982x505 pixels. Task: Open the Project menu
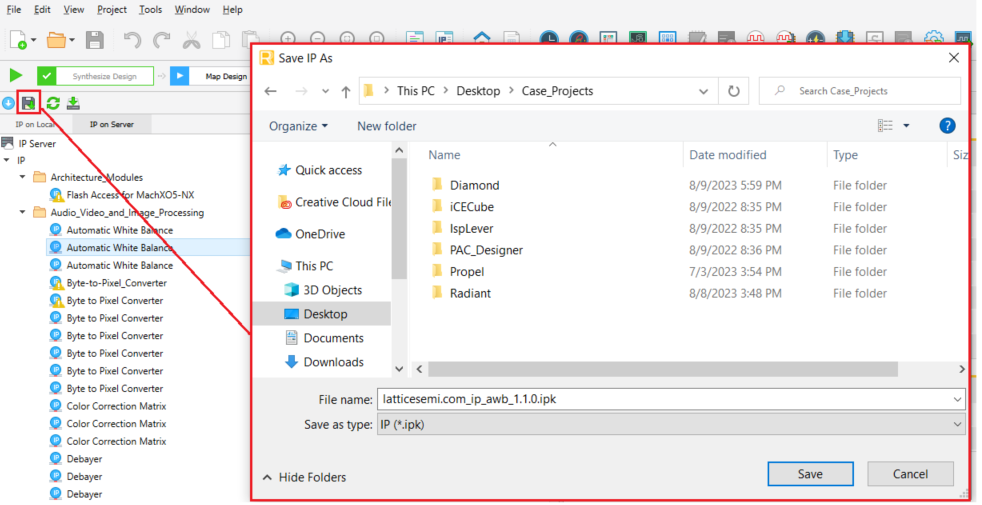tap(111, 9)
